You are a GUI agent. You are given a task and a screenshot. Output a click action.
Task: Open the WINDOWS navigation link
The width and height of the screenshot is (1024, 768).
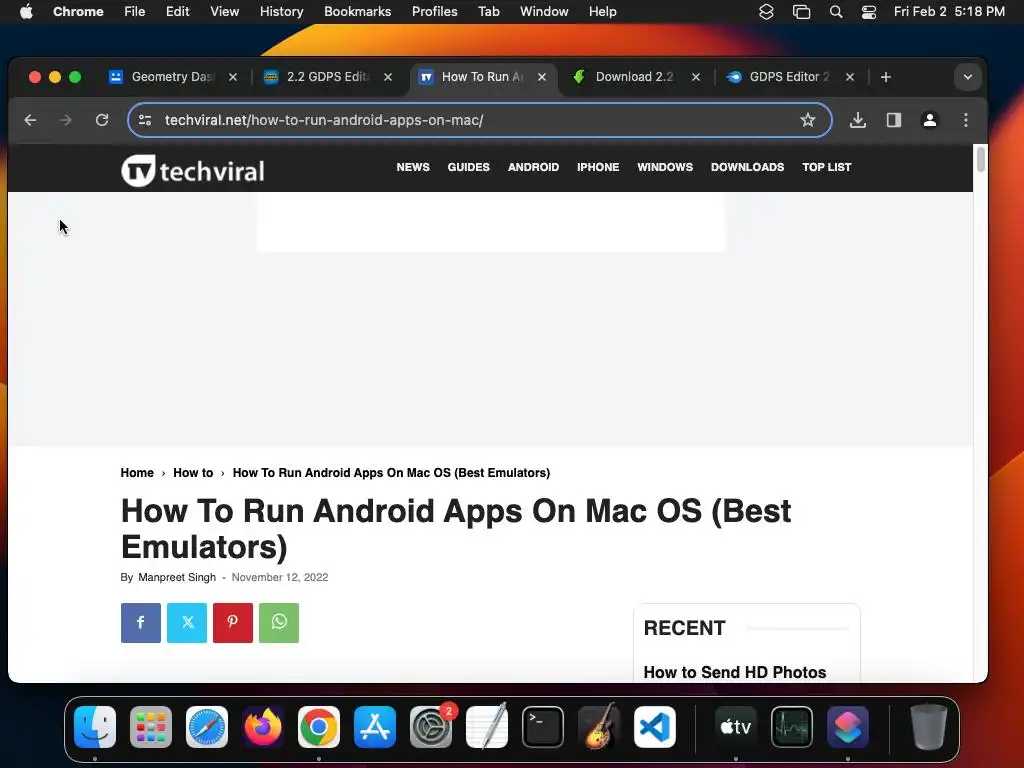665,167
